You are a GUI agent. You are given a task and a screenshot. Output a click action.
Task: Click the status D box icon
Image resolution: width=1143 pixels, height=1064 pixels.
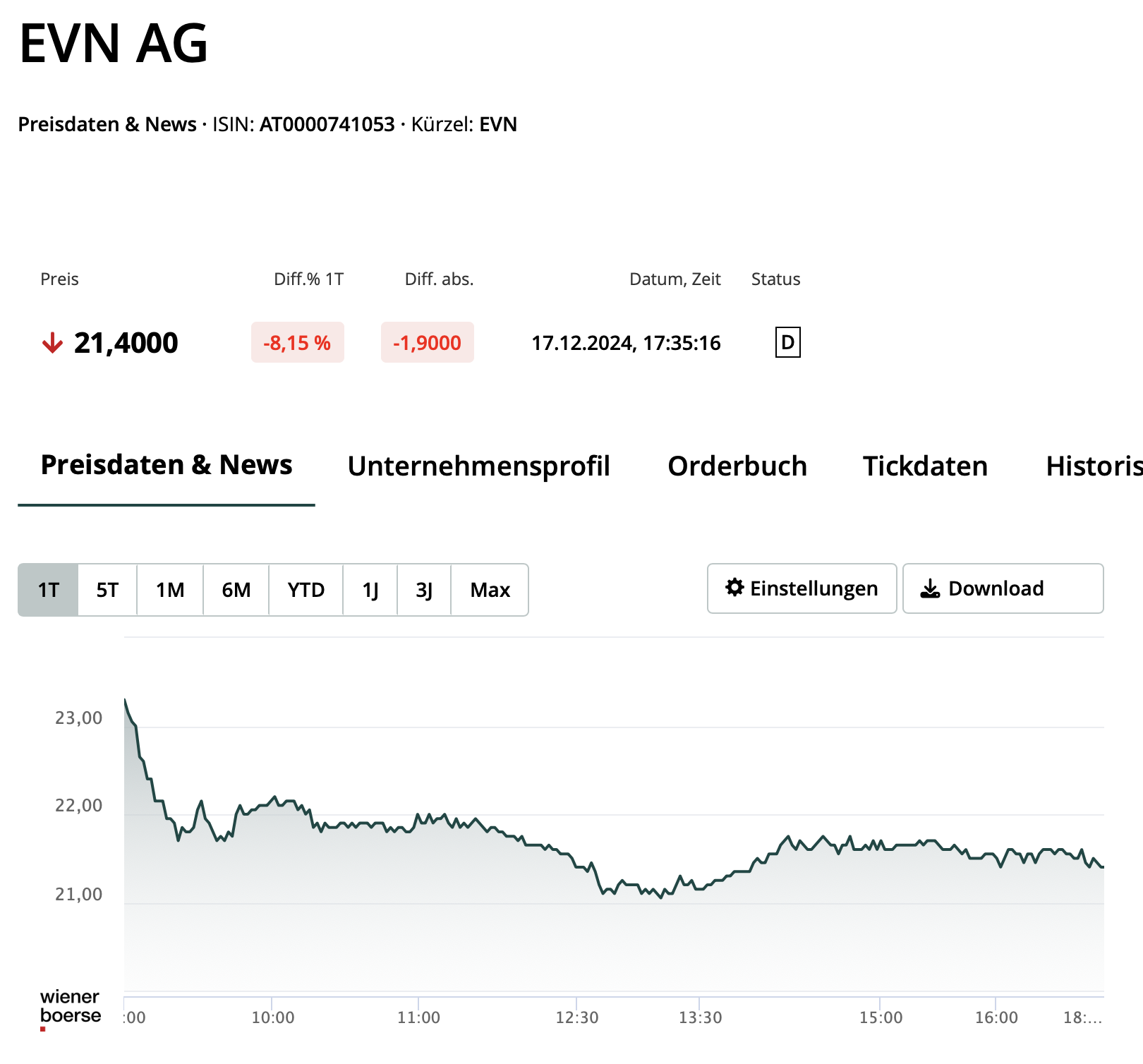[787, 343]
